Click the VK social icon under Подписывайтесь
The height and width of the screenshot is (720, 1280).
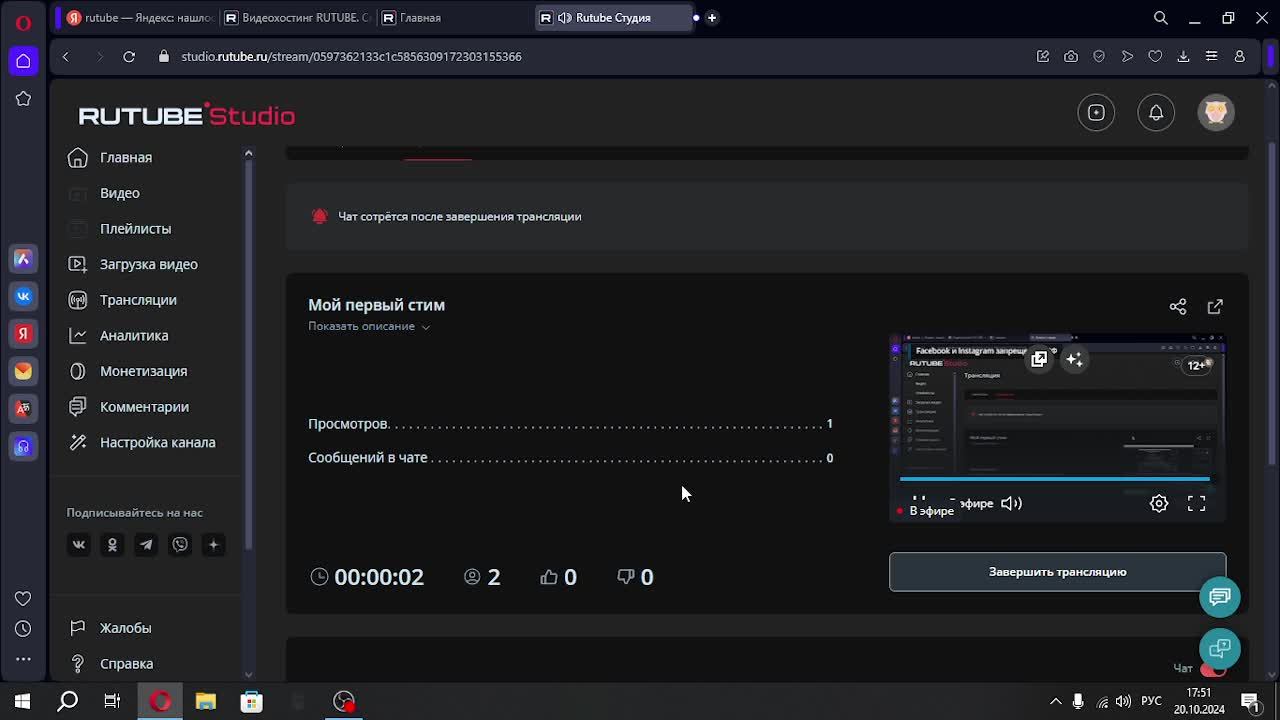coord(79,545)
